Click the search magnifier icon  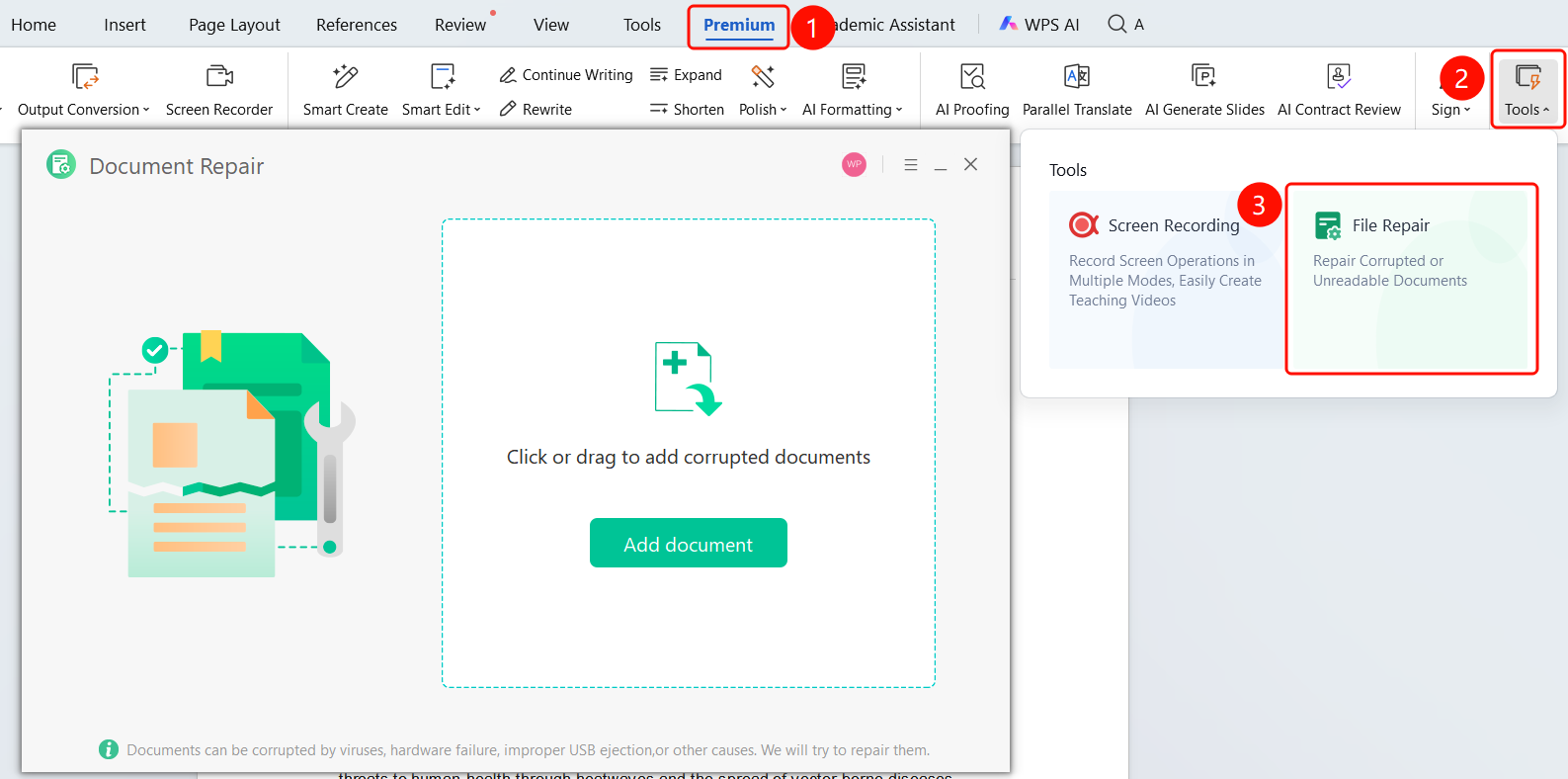pos(1117,24)
